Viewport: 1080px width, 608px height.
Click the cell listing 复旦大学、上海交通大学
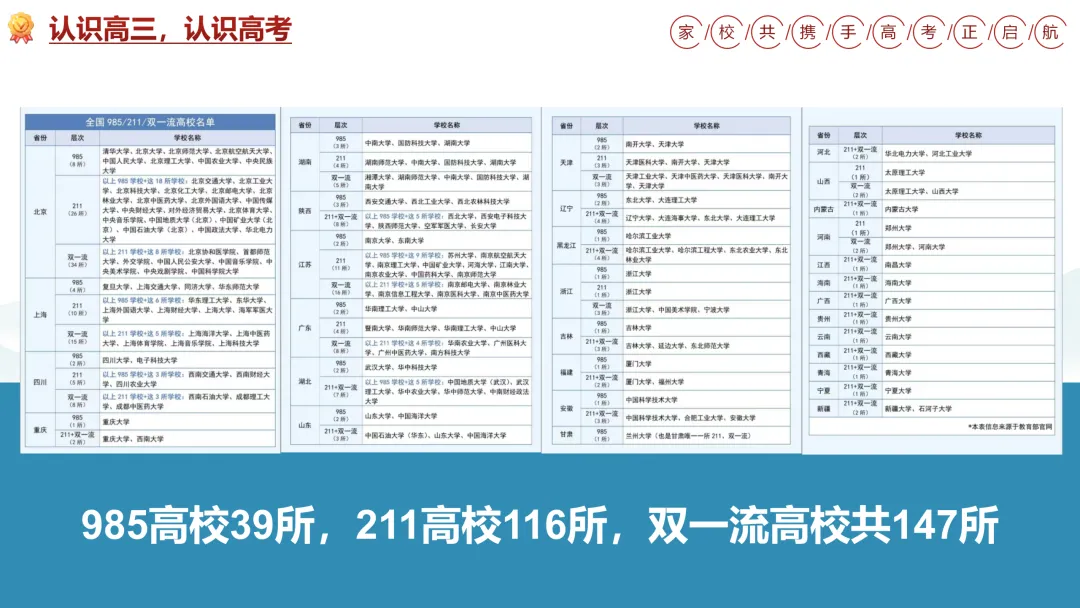(187, 286)
